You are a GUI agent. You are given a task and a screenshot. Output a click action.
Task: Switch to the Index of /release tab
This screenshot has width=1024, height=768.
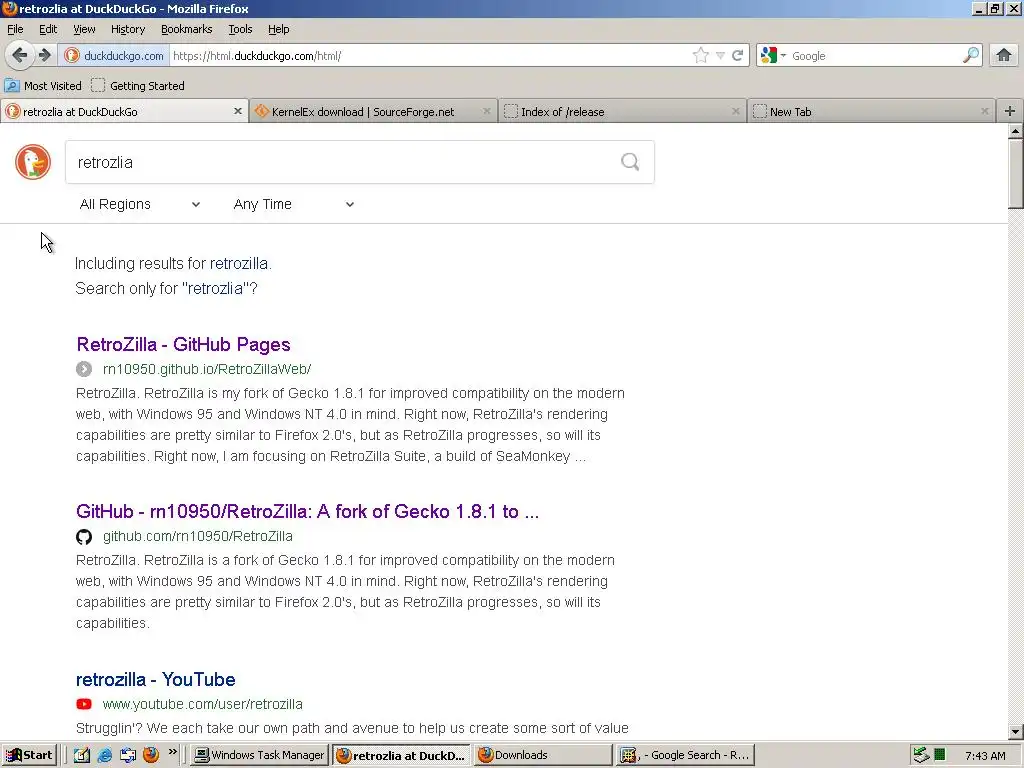click(x=622, y=112)
